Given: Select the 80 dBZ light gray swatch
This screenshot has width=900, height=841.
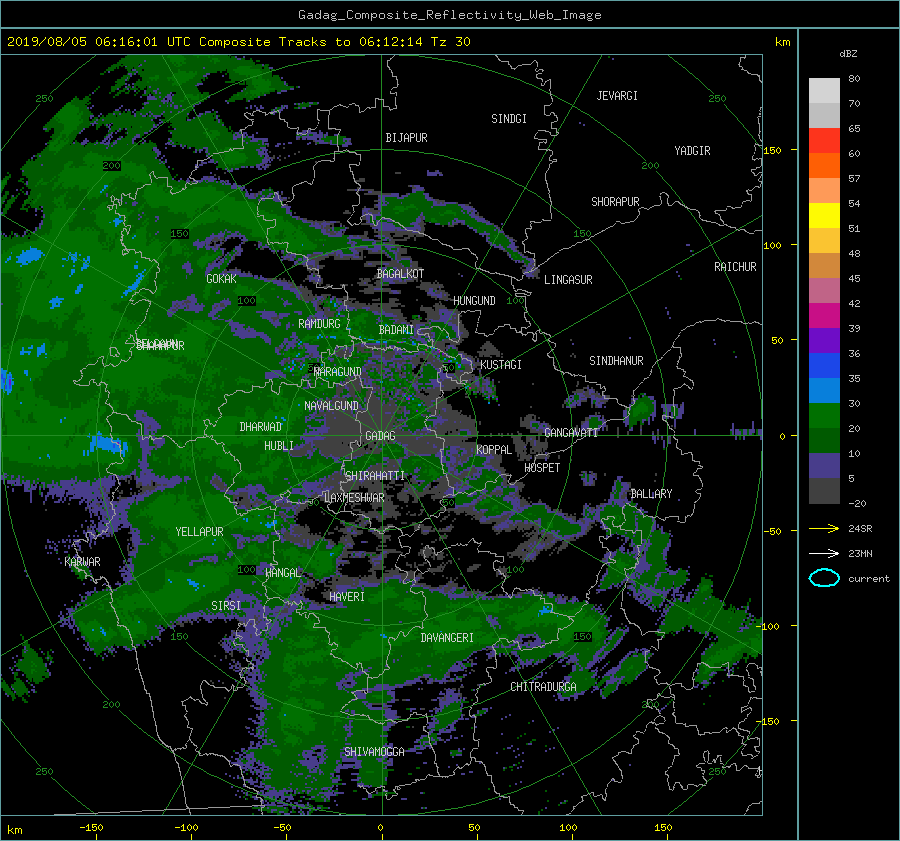Looking at the screenshot, I should click(824, 91).
